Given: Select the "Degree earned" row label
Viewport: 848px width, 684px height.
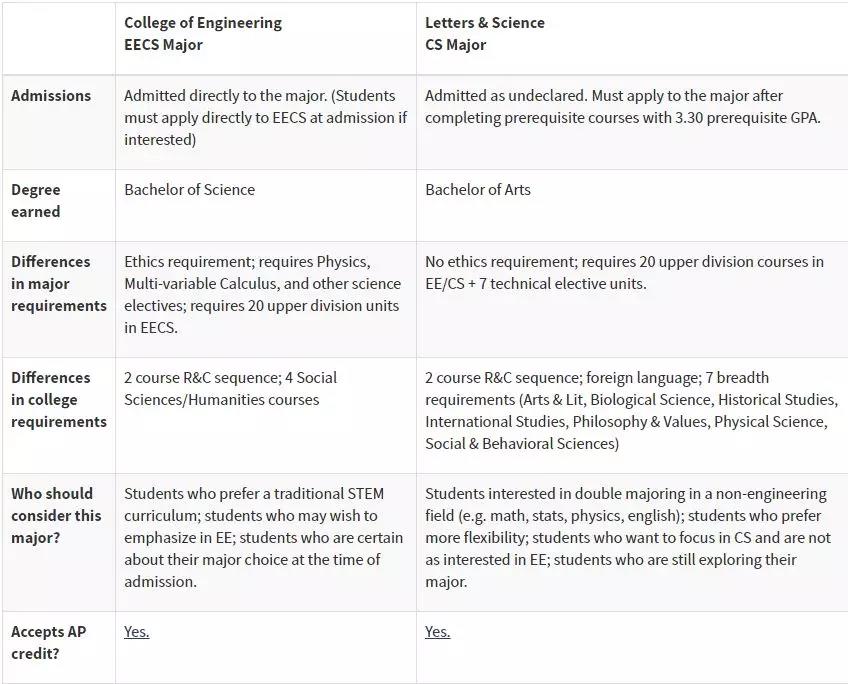Looking at the screenshot, I should [x=36, y=200].
